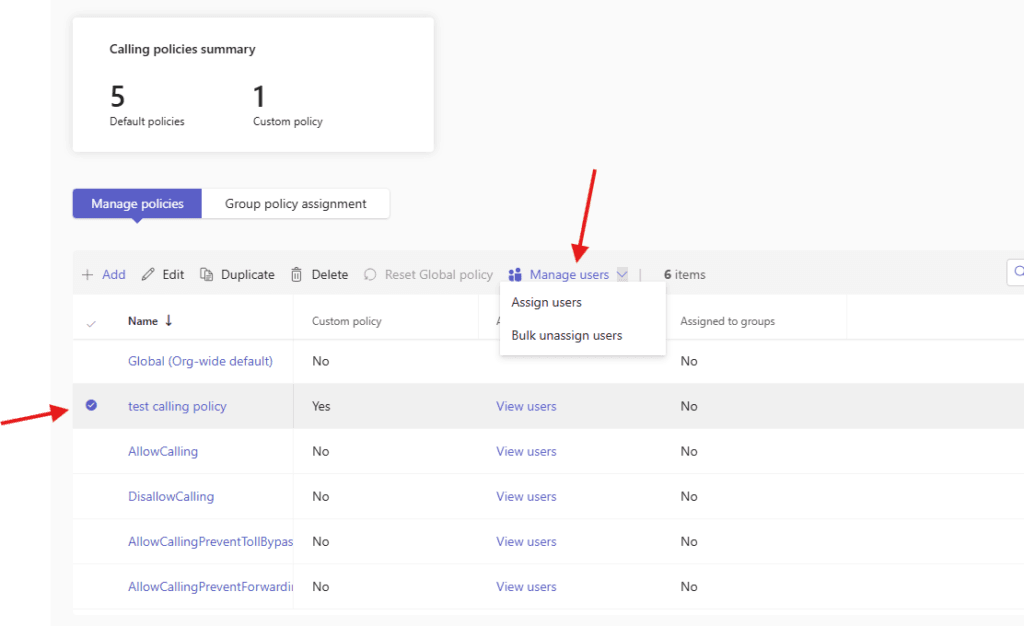
Task: Click the search icon at table right
Action: [1018, 271]
